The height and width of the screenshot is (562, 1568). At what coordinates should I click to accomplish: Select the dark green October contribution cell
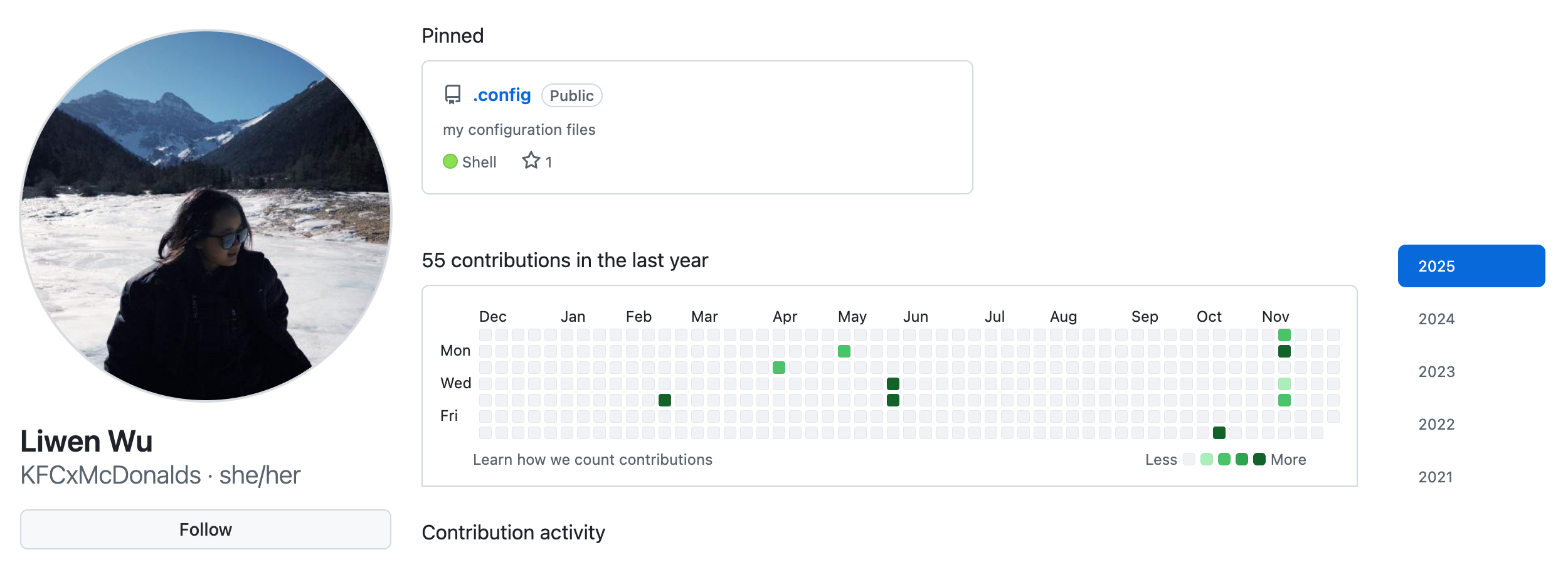click(x=1219, y=433)
